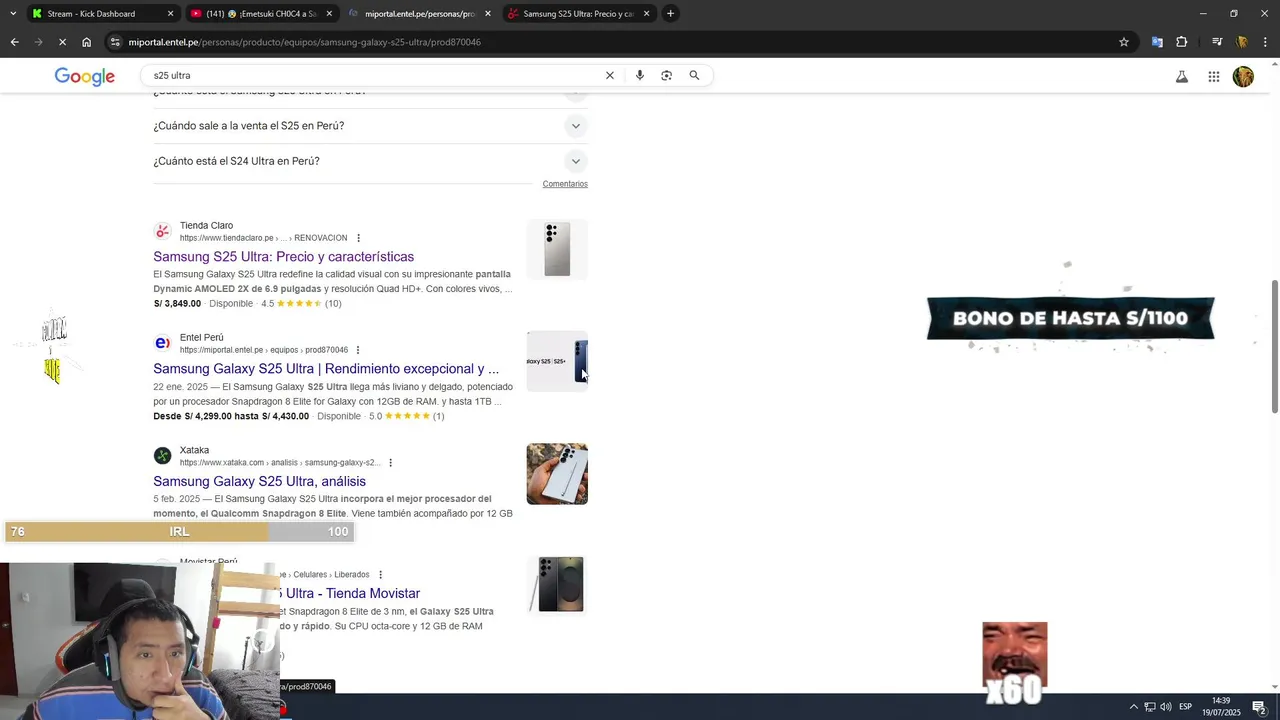Image resolution: width=1280 pixels, height=720 pixels.
Task: Open the tab search dropdown arrow
Action: point(12,14)
